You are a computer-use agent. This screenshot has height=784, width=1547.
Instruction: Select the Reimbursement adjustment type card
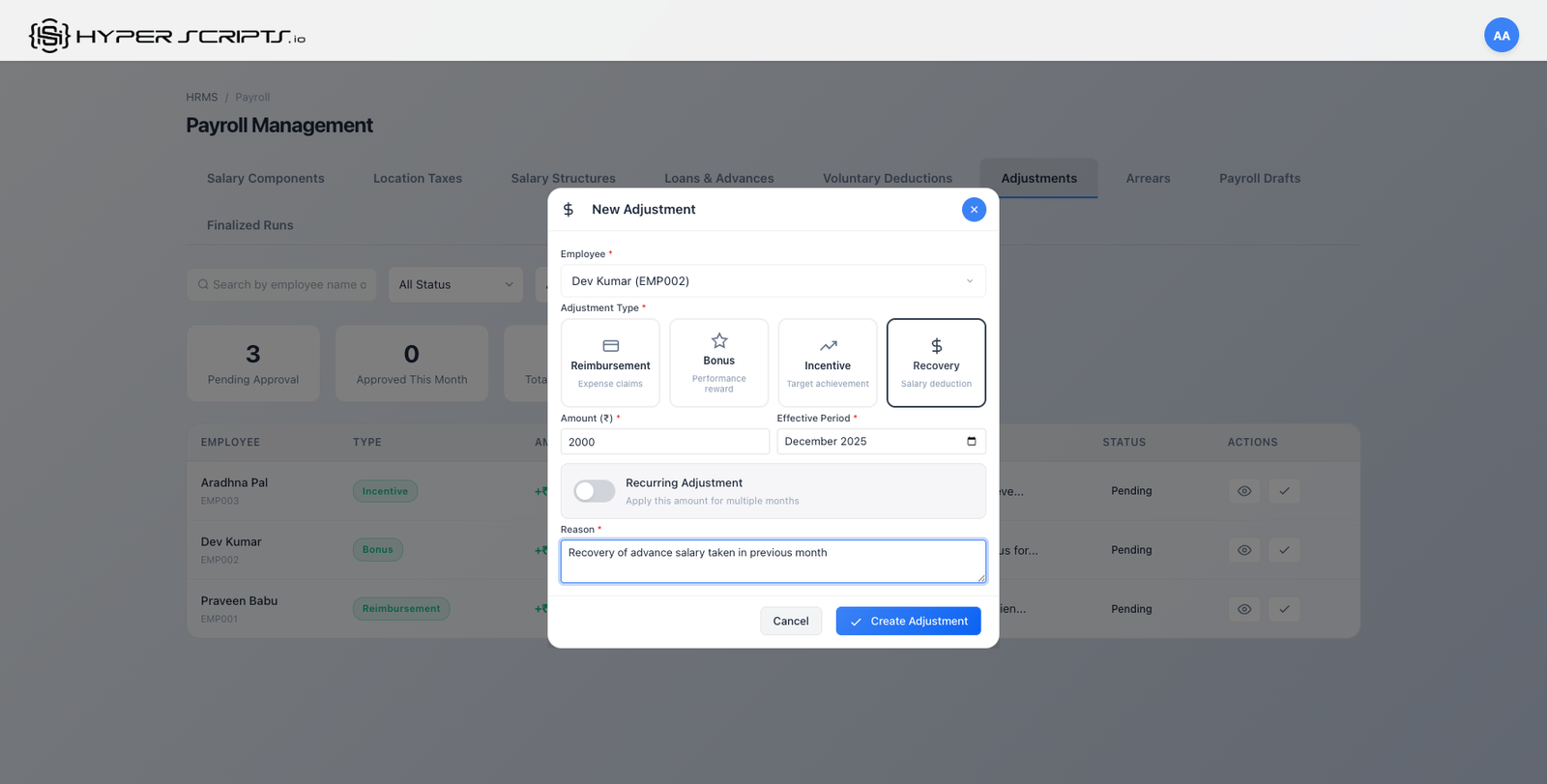[610, 363]
